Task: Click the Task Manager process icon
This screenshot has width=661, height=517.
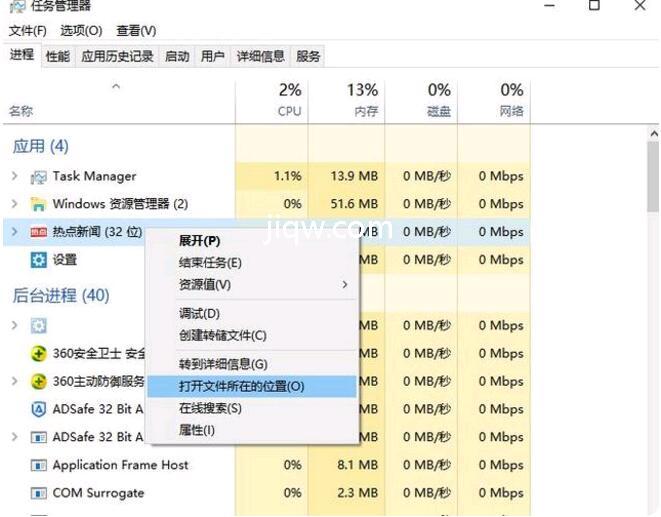Action: pyautogui.click(x=39, y=177)
